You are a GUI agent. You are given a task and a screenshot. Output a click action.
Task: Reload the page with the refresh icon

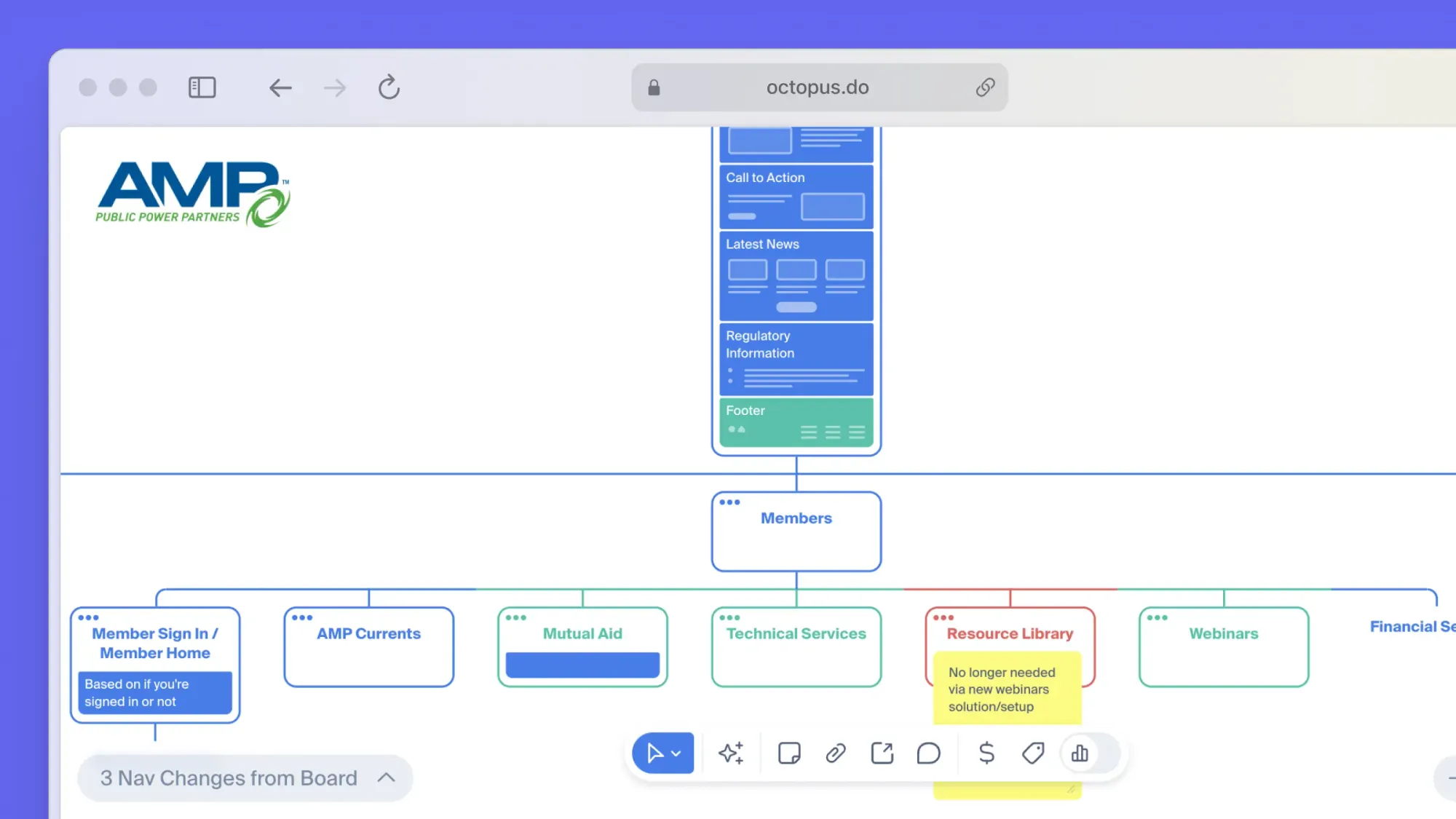[389, 87]
